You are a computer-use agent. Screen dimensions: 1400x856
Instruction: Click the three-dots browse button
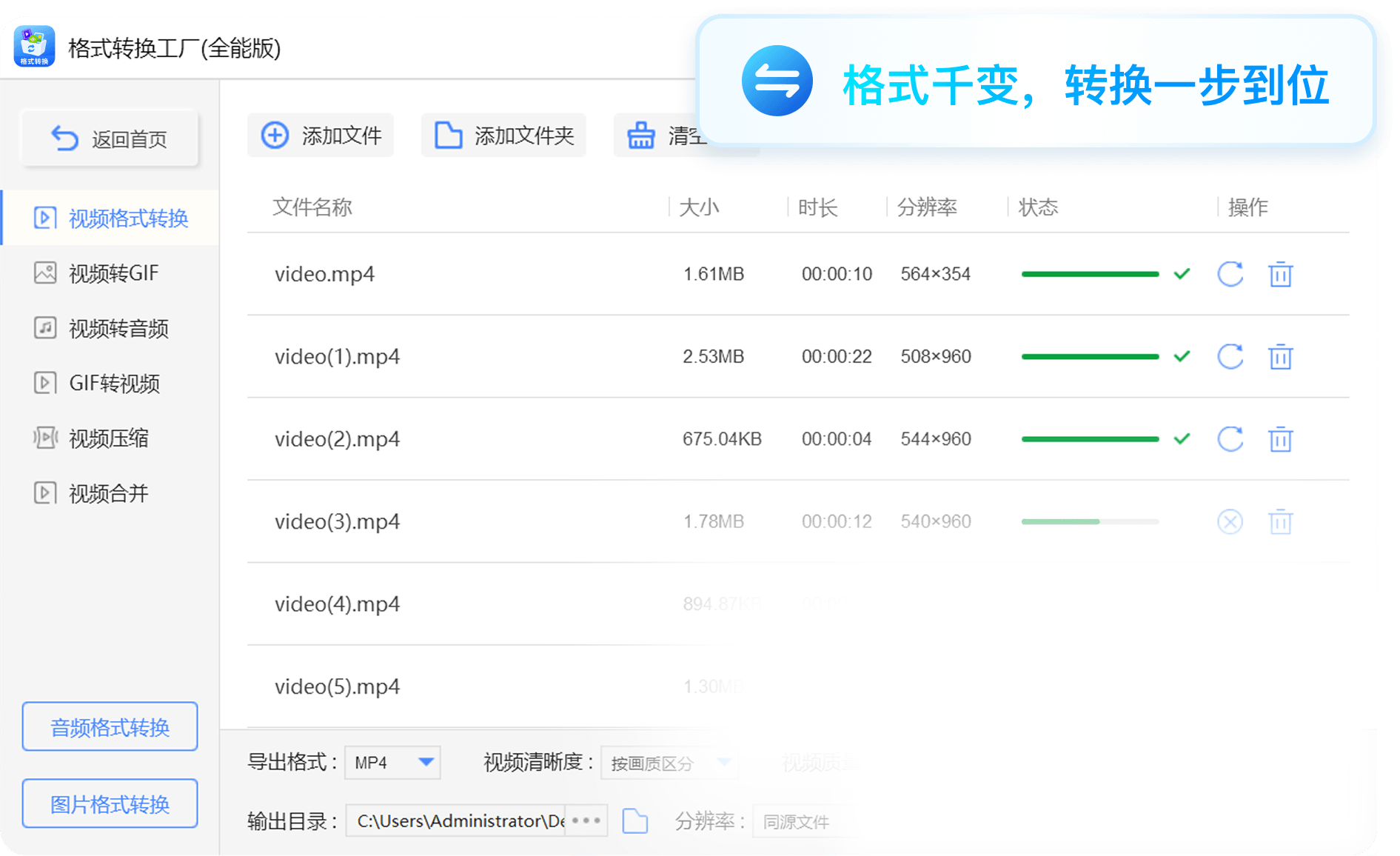point(586,820)
